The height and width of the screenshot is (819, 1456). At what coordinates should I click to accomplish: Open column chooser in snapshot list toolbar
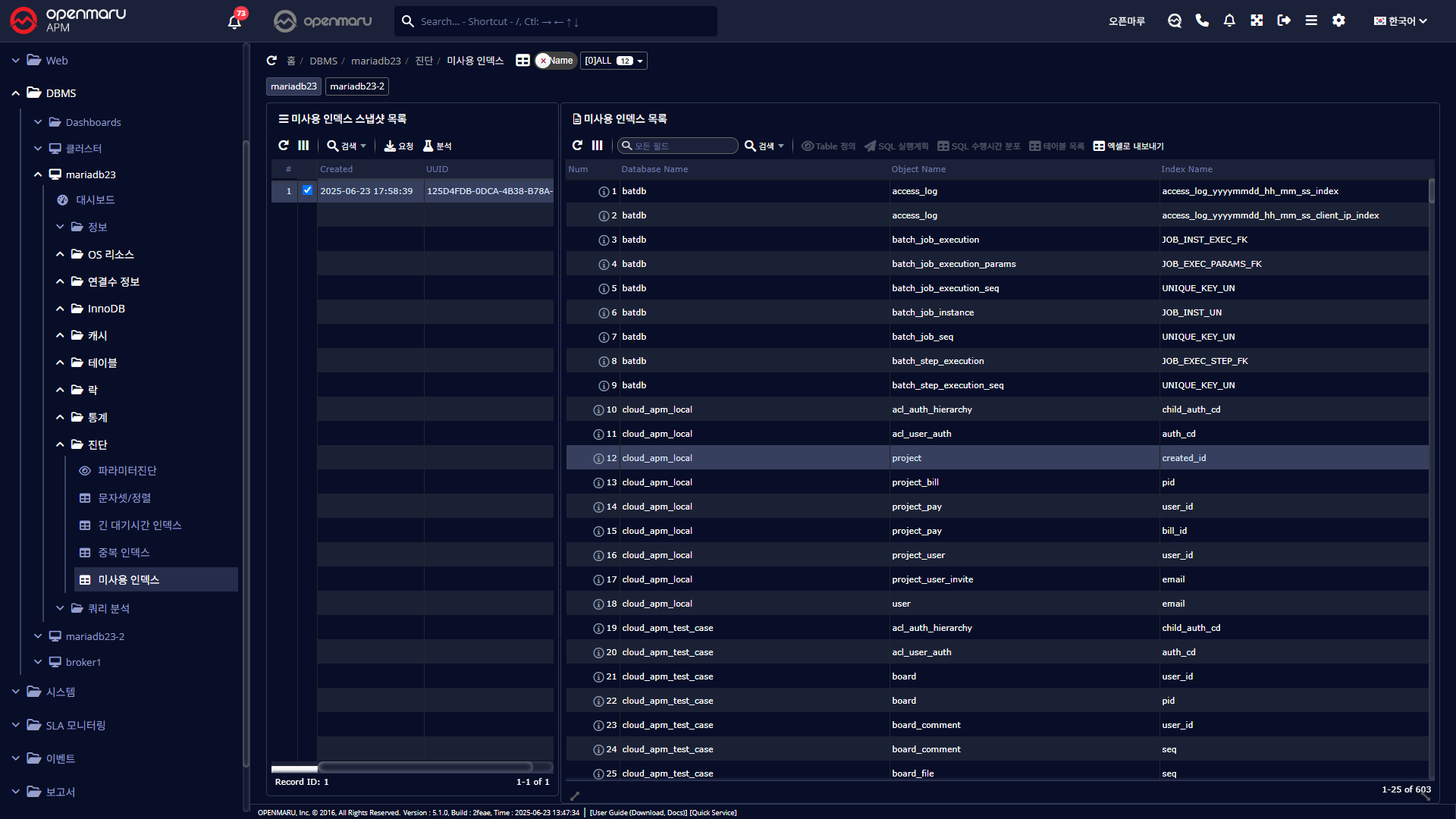click(x=303, y=146)
